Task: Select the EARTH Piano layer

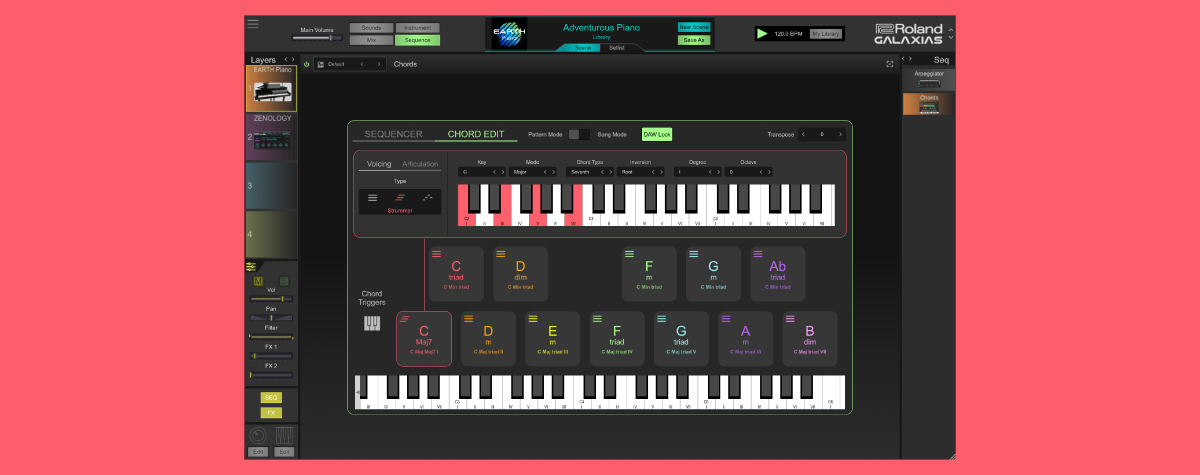Action: [x=271, y=87]
